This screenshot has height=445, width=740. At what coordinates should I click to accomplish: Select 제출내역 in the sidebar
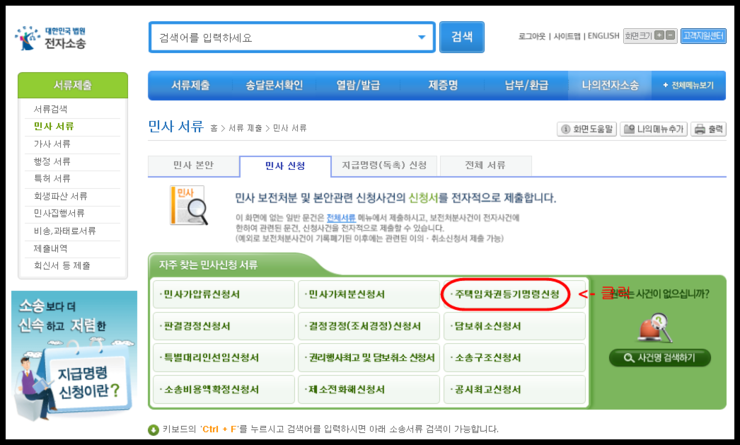point(50,248)
